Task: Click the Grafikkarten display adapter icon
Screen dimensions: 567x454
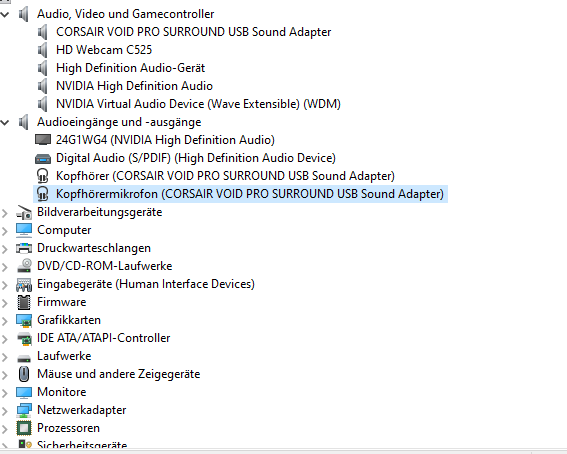Action: [24, 320]
